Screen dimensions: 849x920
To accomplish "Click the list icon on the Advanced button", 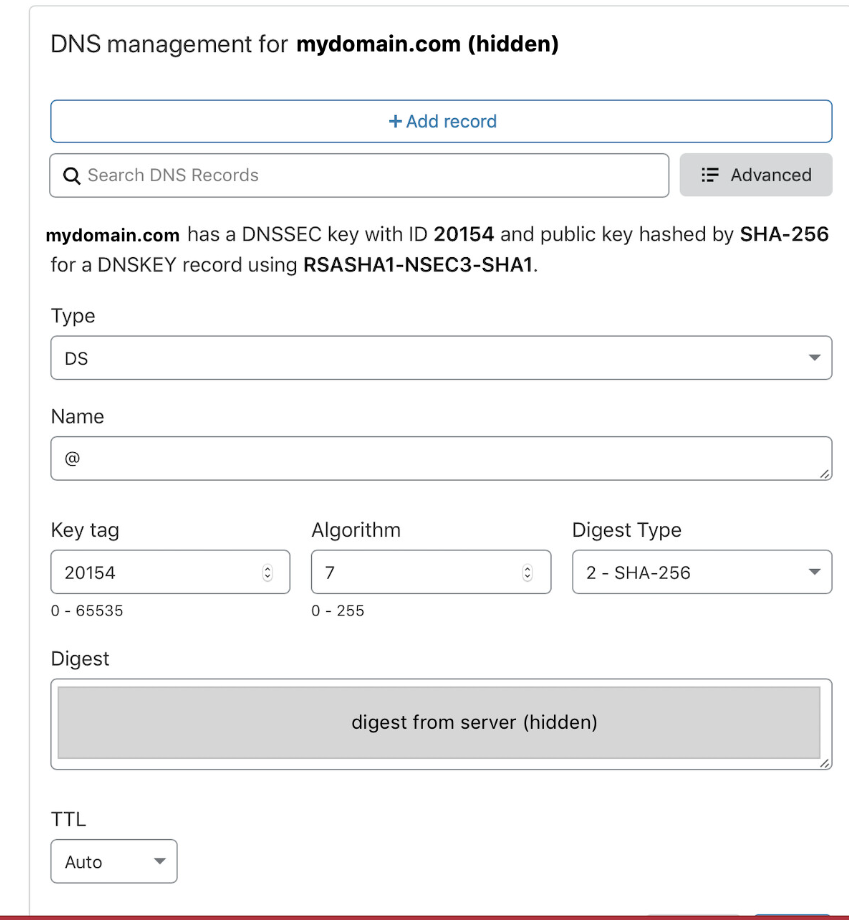I will tap(710, 175).
